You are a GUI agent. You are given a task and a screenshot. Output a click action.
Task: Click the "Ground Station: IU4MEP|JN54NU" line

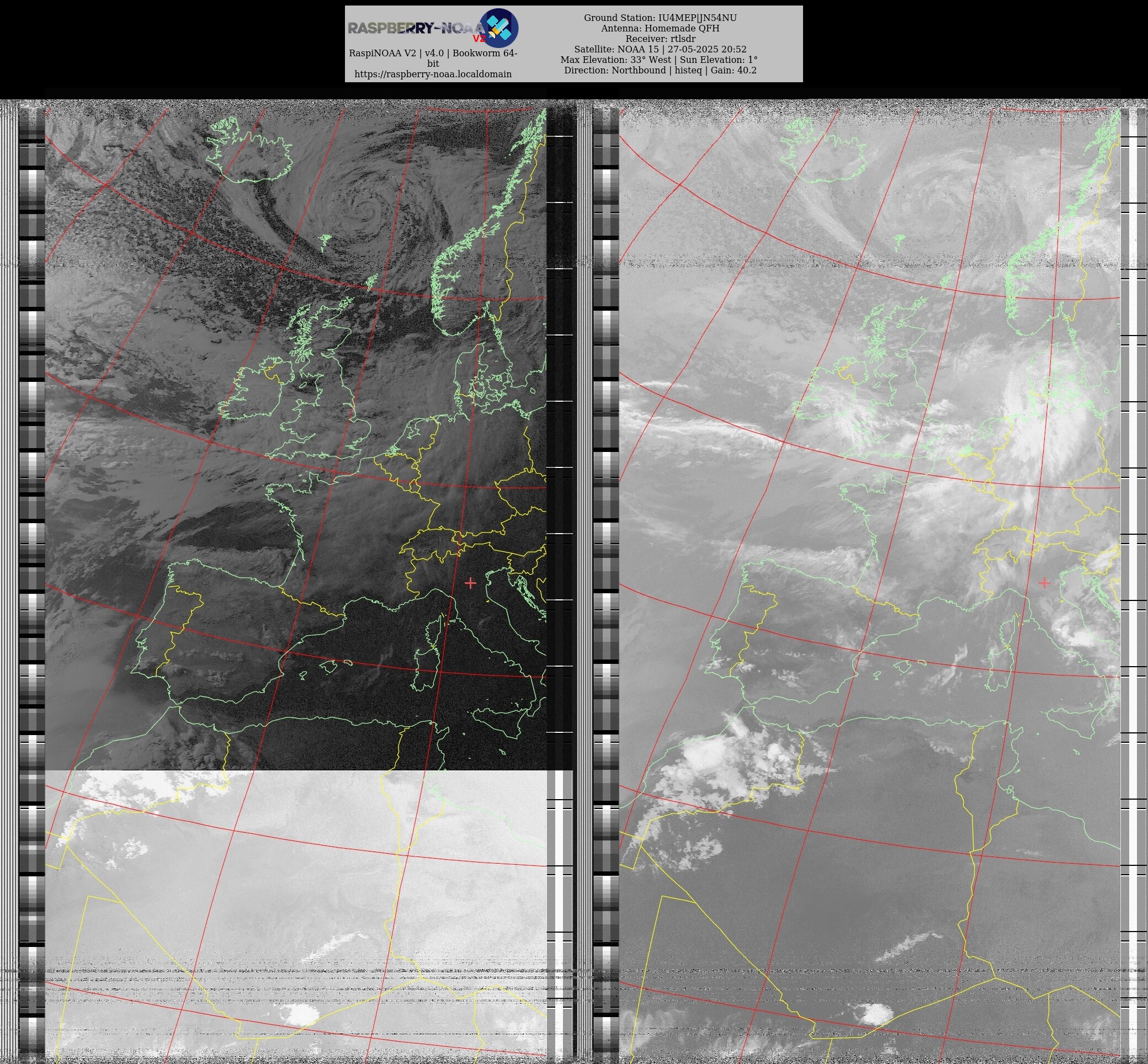click(660, 18)
